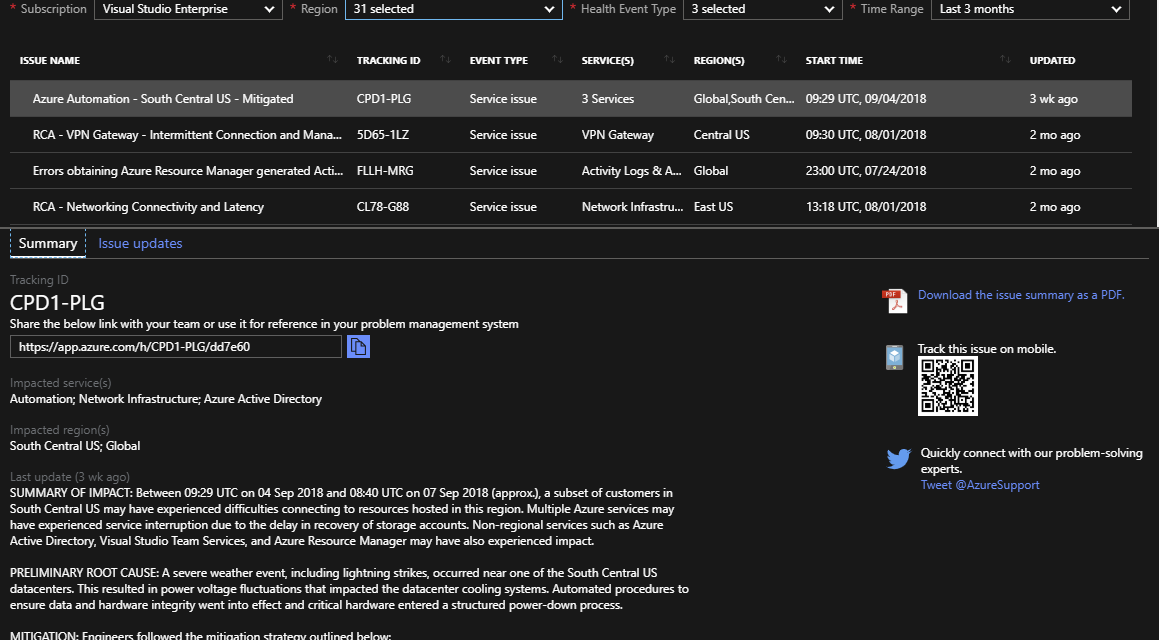Sort table by Service(s) arrows
The height and width of the screenshot is (640, 1159).
click(669, 60)
